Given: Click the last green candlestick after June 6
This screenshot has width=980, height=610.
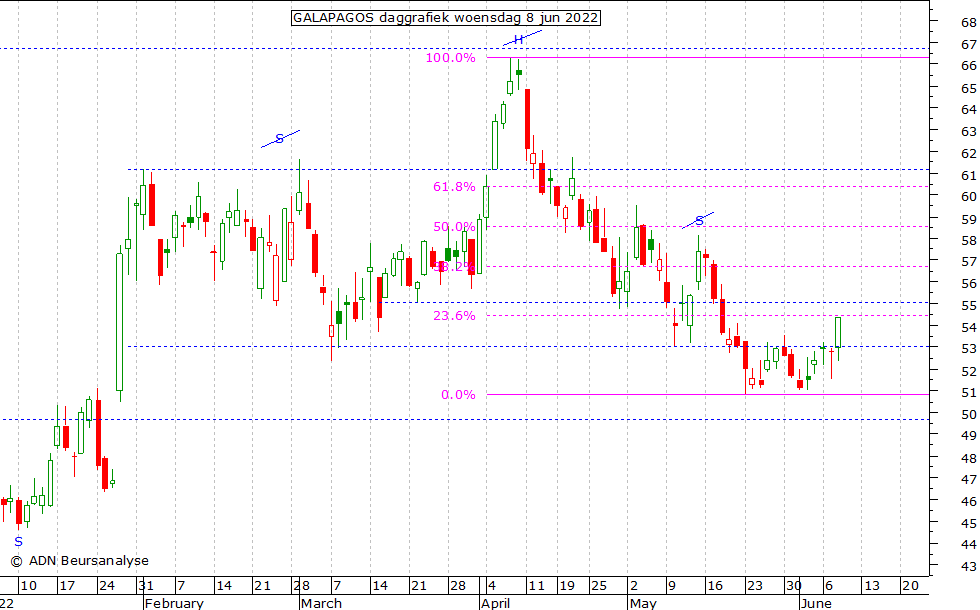Looking at the screenshot, I should pyautogui.click(x=838, y=332).
